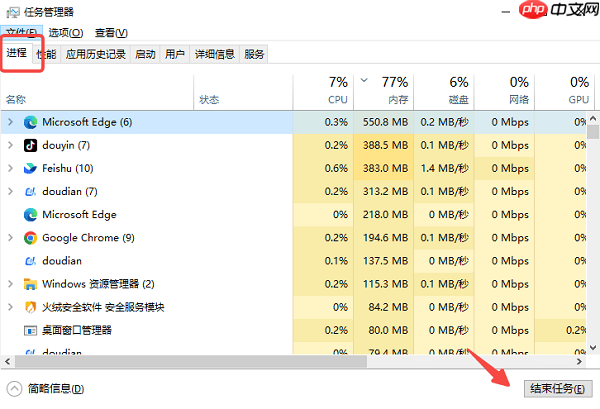Select the douyin (7) process name
600x409 pixels.
pyautogui.click(x=66, y=145)
